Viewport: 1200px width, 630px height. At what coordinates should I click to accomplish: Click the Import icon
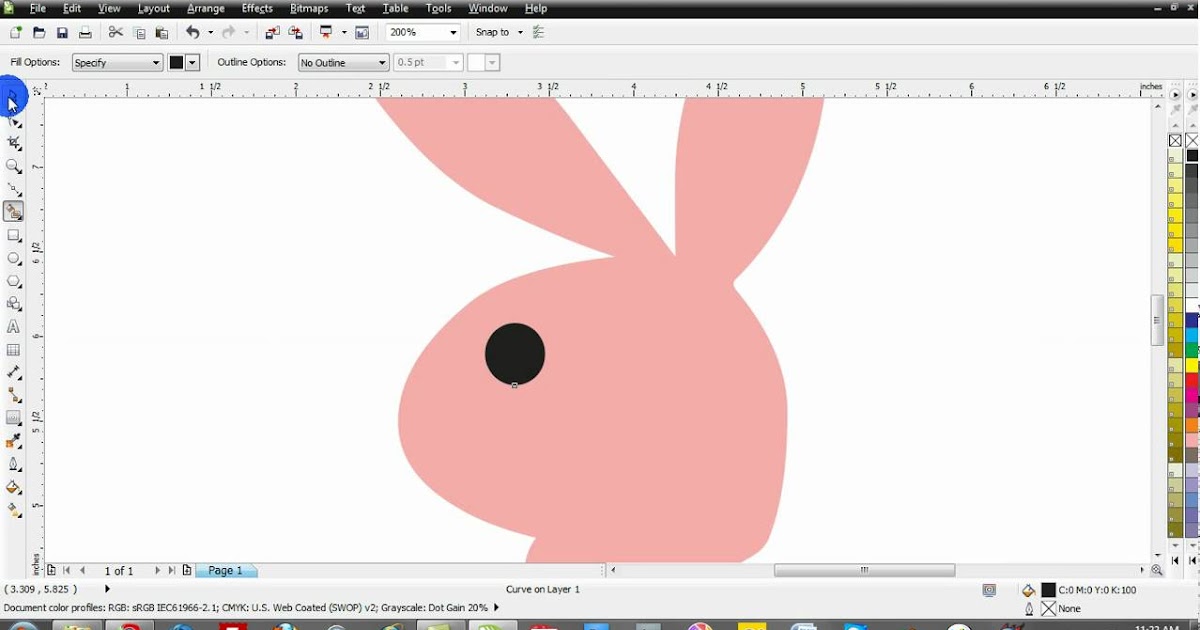point(272,33)
